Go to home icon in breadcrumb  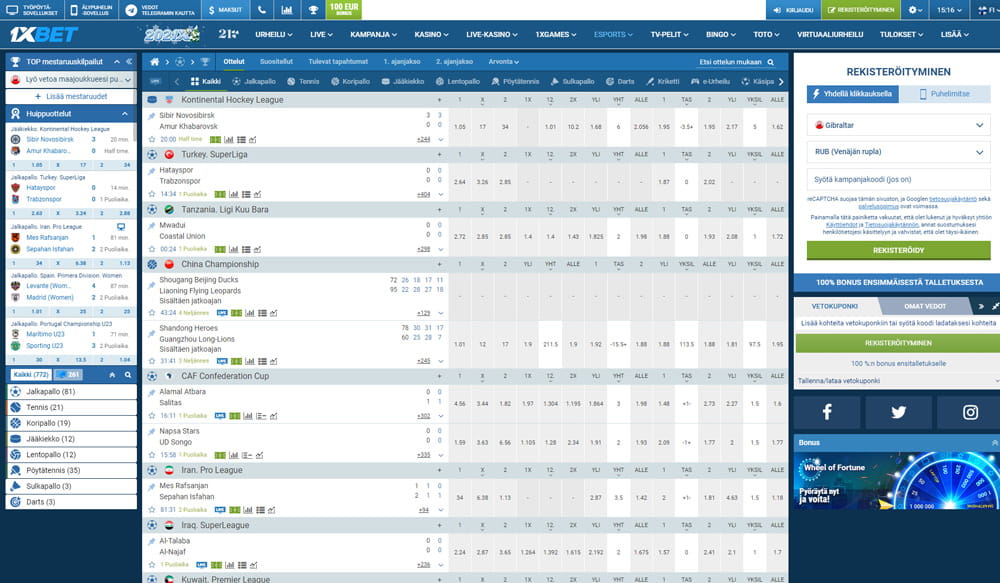tap(154, 62)
